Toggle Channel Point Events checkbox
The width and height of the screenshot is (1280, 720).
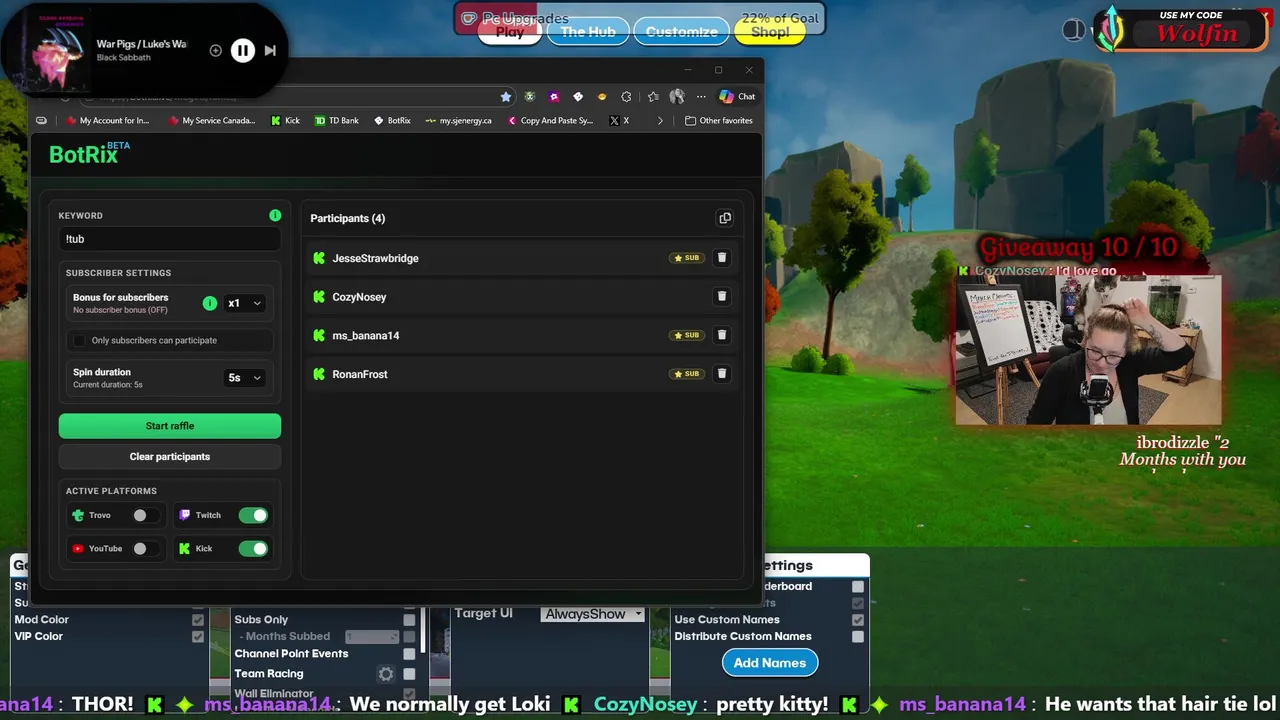409,654
